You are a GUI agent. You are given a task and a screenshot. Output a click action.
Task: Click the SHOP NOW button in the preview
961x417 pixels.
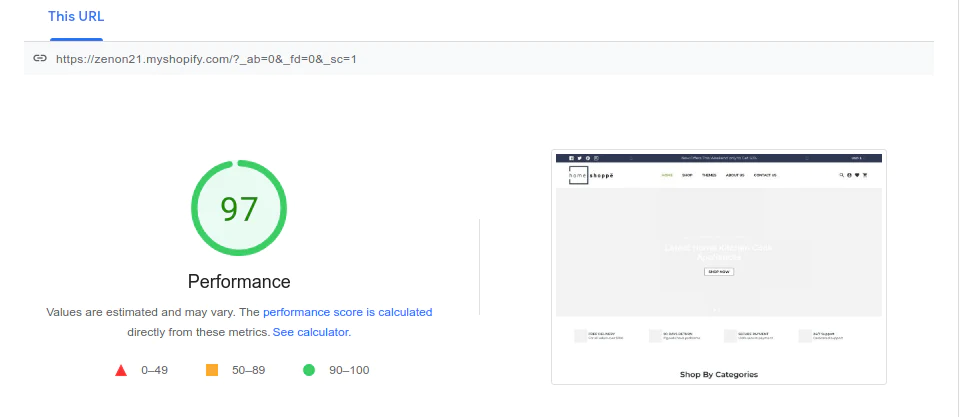[x=718, y=272]
